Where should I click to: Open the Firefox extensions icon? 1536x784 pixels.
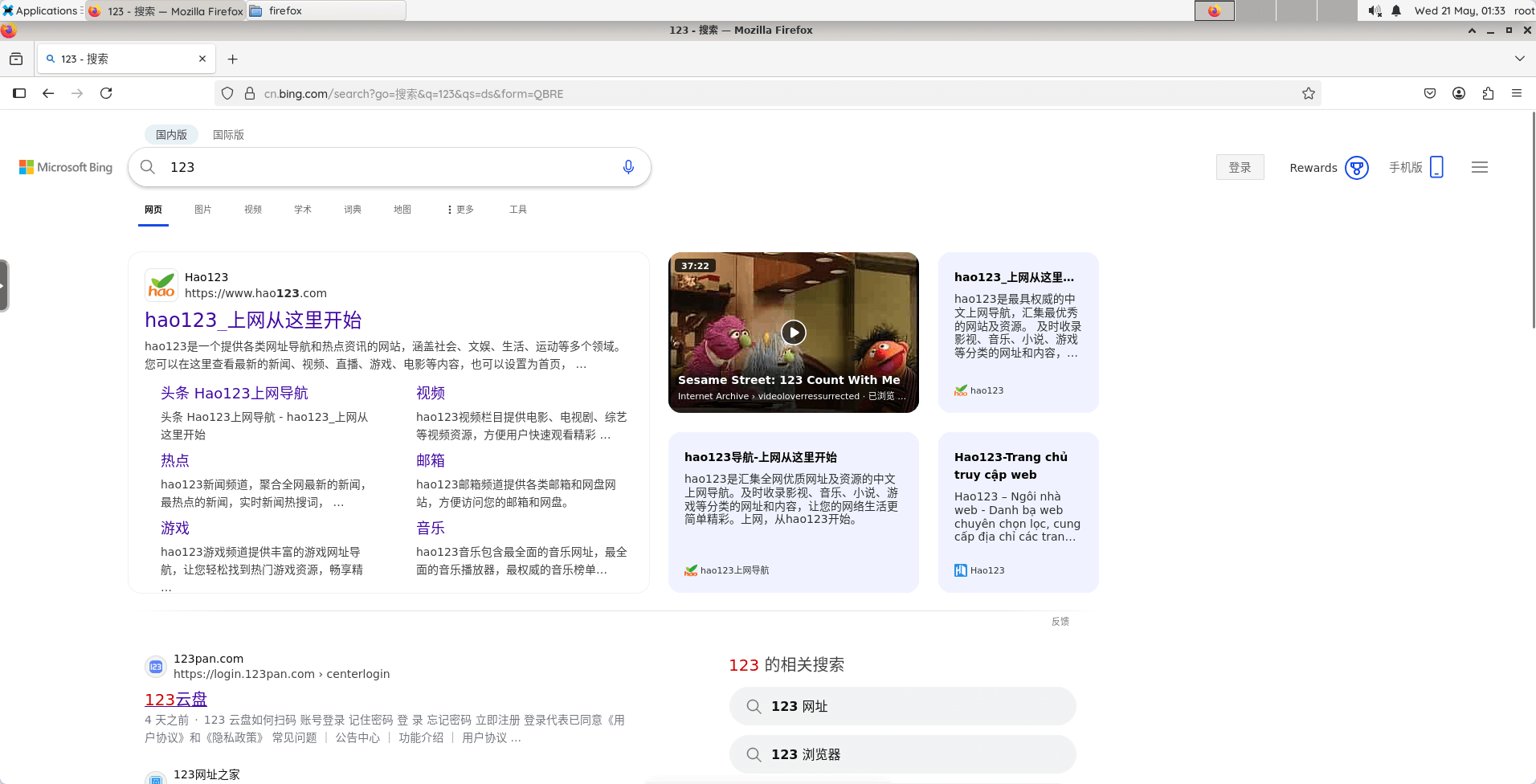1488,93
